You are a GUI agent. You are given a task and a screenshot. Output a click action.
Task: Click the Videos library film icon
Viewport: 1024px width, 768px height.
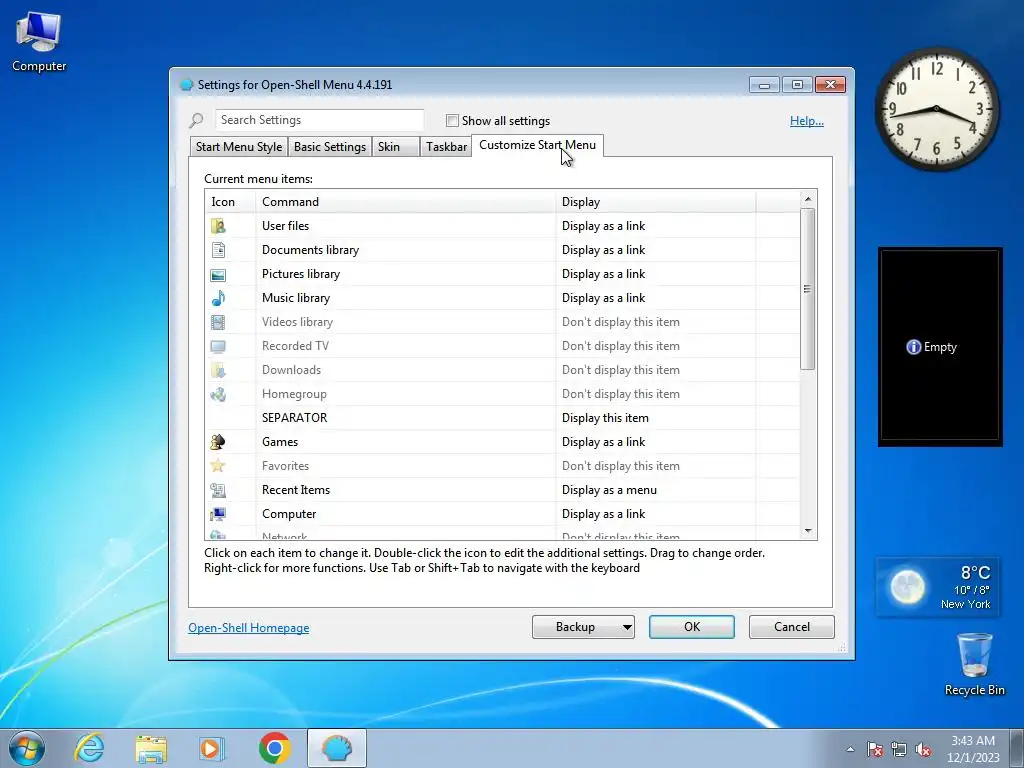tap(218, 322)
